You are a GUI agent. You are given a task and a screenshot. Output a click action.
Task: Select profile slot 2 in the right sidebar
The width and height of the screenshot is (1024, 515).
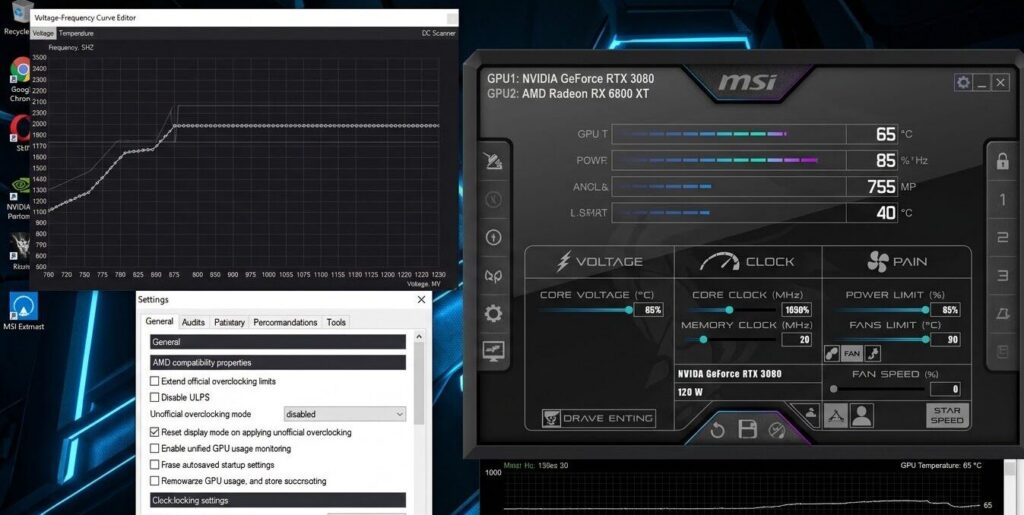(x=1002, y=238)
